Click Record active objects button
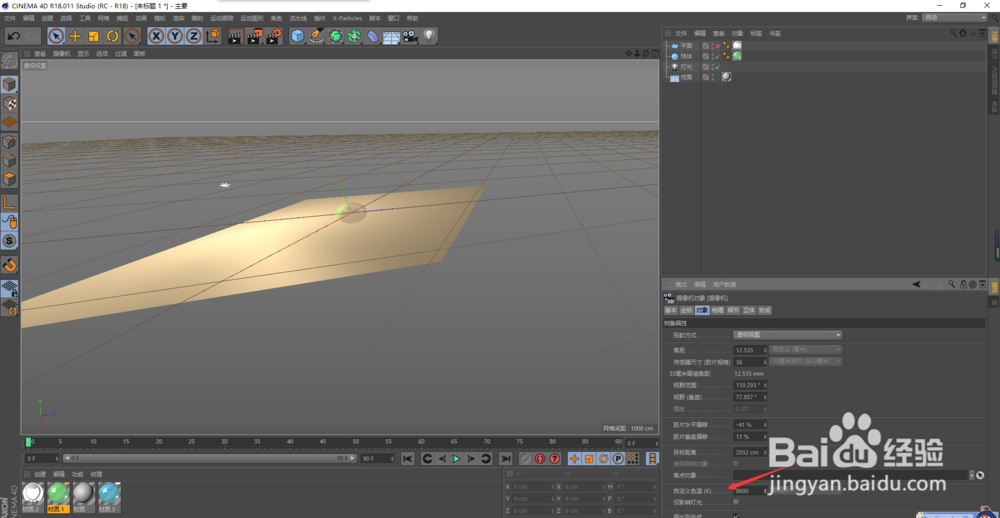Image resolution: width=1000 pixels, height=518 pixels. (526, 459)
